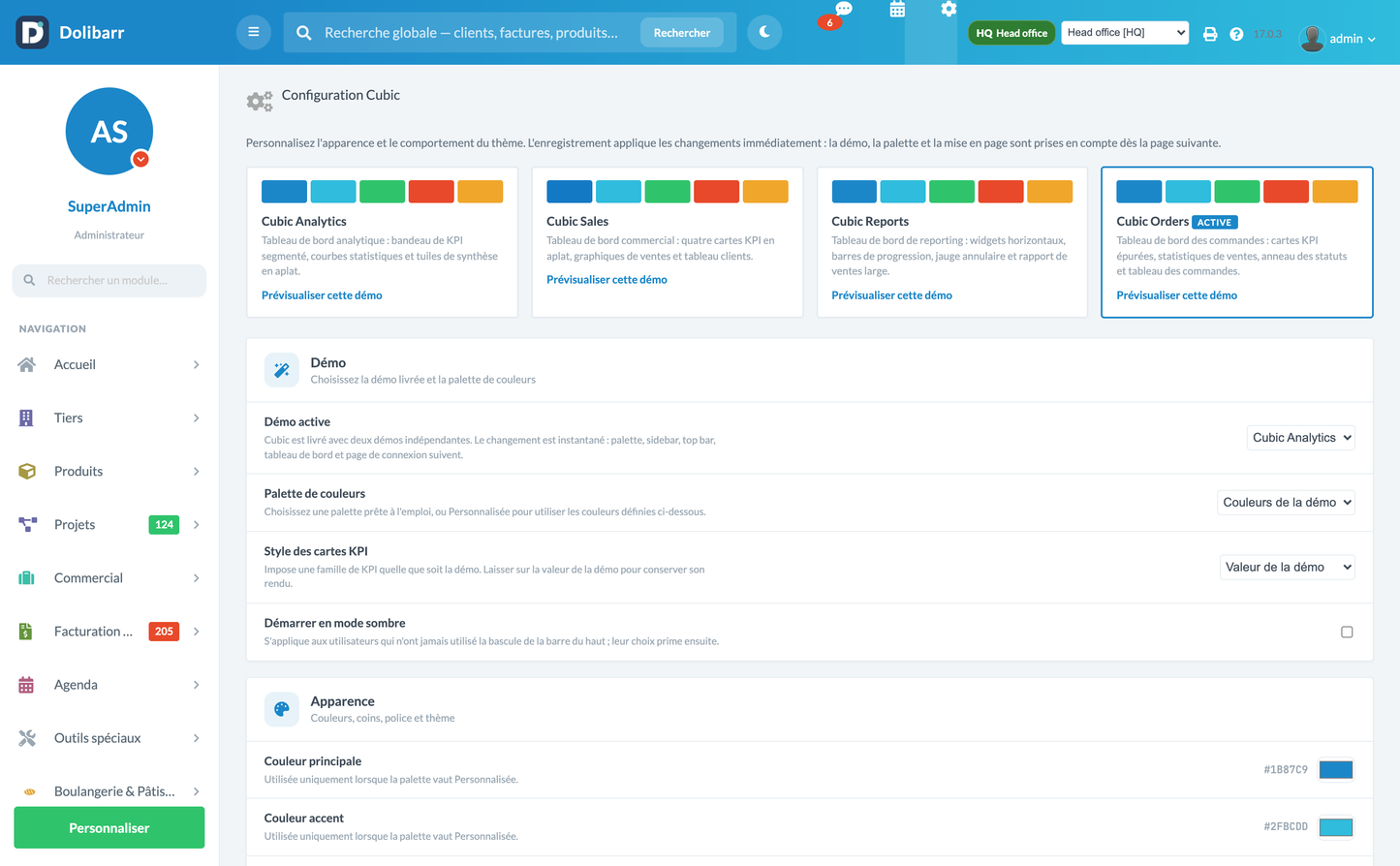The image size is (1400, 866).
Task: Switch dark mode with moon icon
Action: point(764,32)
